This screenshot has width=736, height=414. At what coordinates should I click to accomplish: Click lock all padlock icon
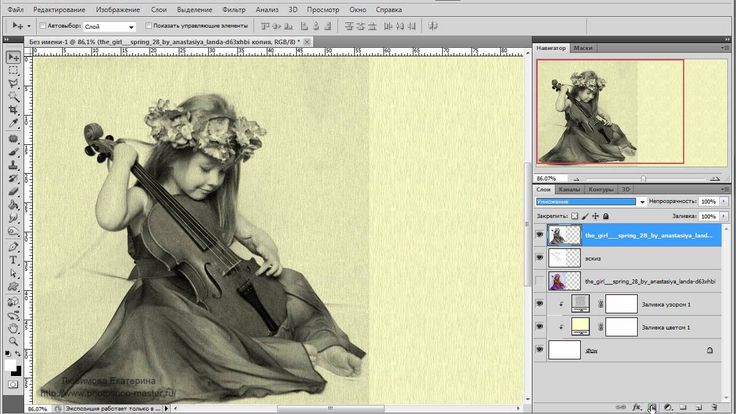tap(606, 216)
